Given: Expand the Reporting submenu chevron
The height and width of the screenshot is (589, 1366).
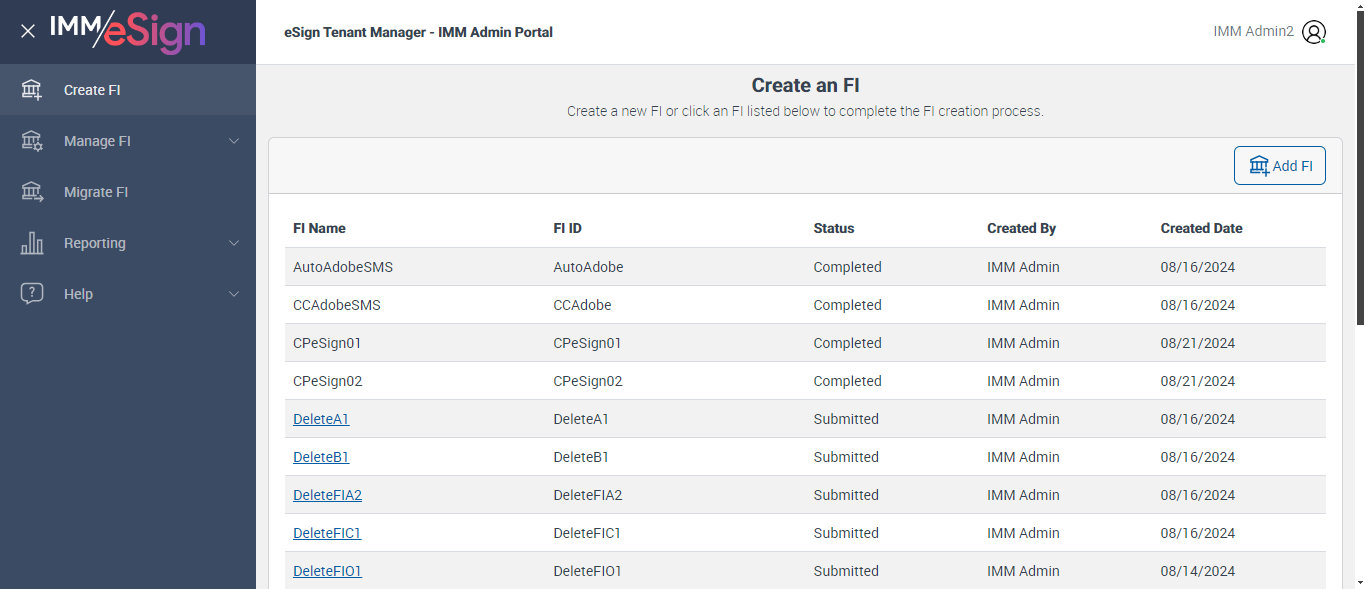Looking at the screenshot, I should tap(234, 243).
